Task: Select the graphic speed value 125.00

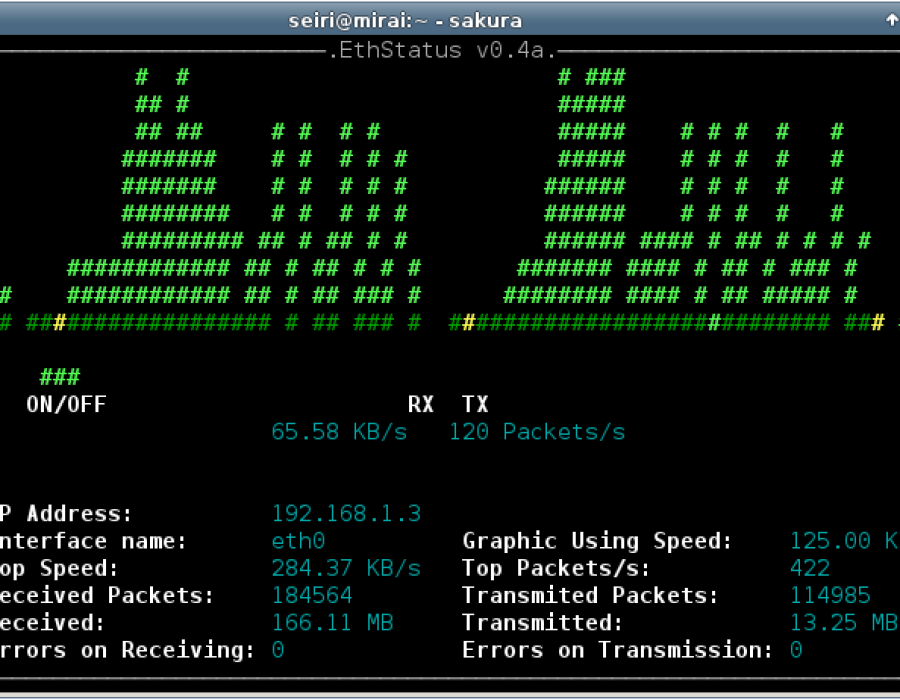Action: (830, 540)
